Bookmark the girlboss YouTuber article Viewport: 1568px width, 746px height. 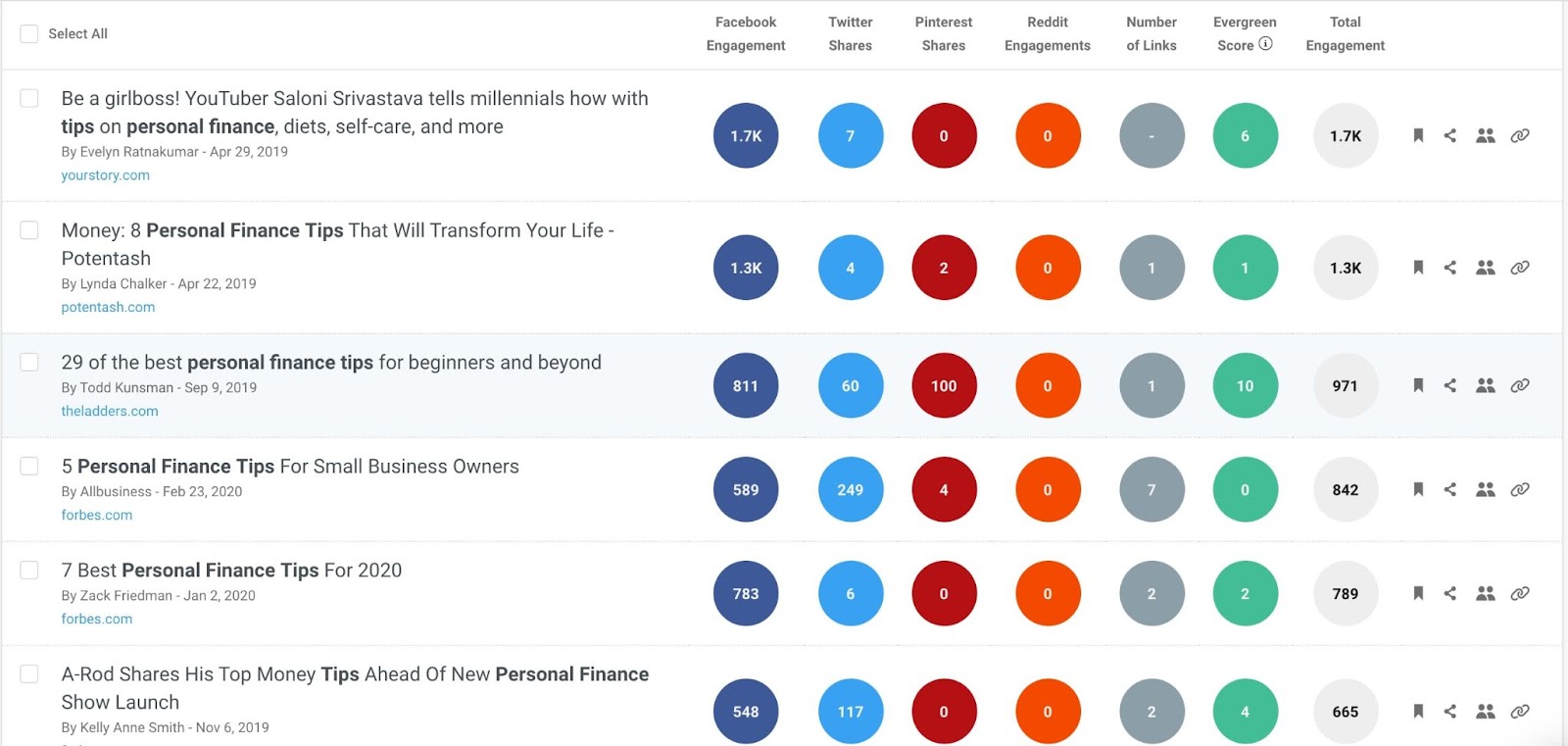(1417, 136)
